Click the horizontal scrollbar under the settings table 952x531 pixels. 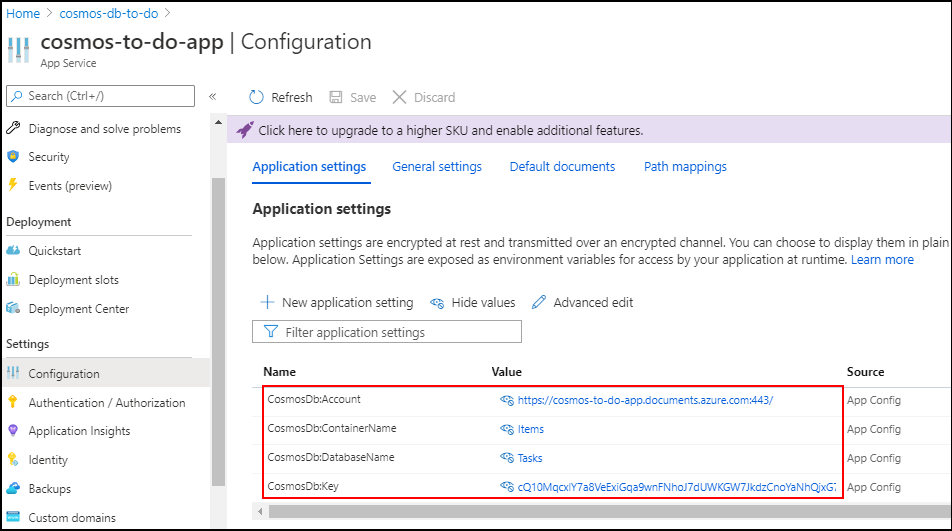click(x=600, y=511)
